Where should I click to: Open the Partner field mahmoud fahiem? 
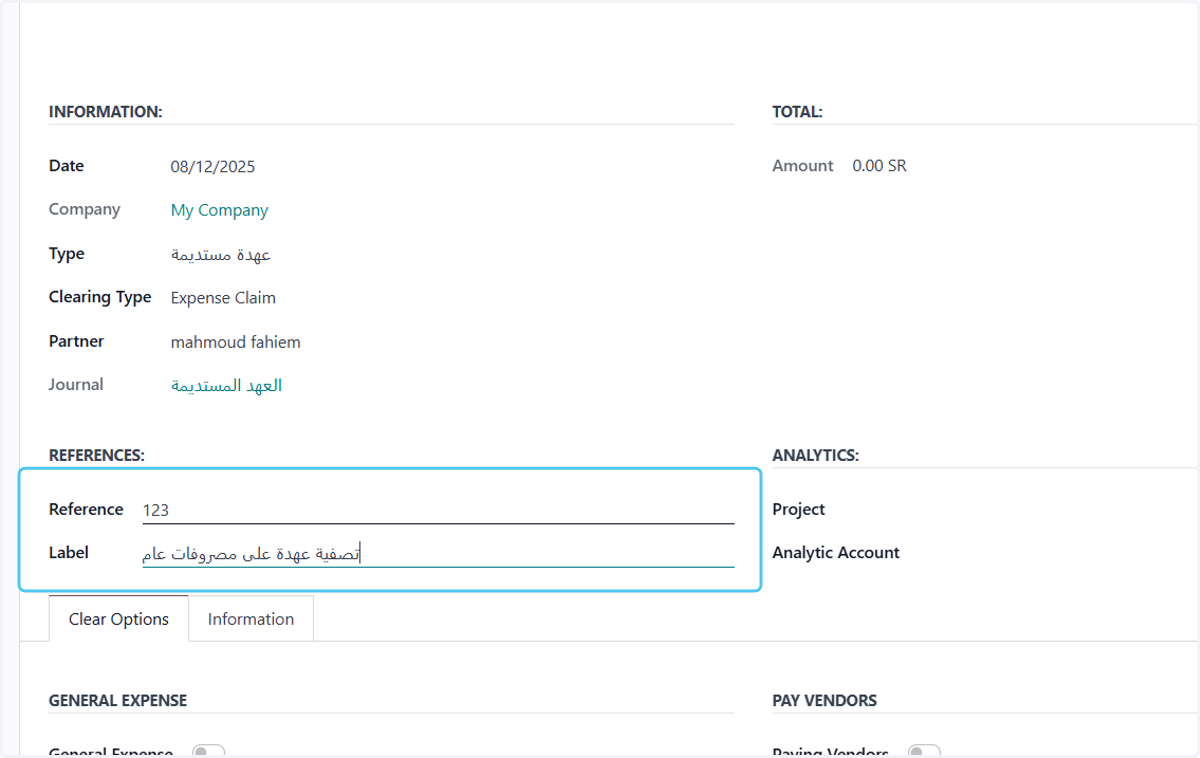(x=236, y=342)
